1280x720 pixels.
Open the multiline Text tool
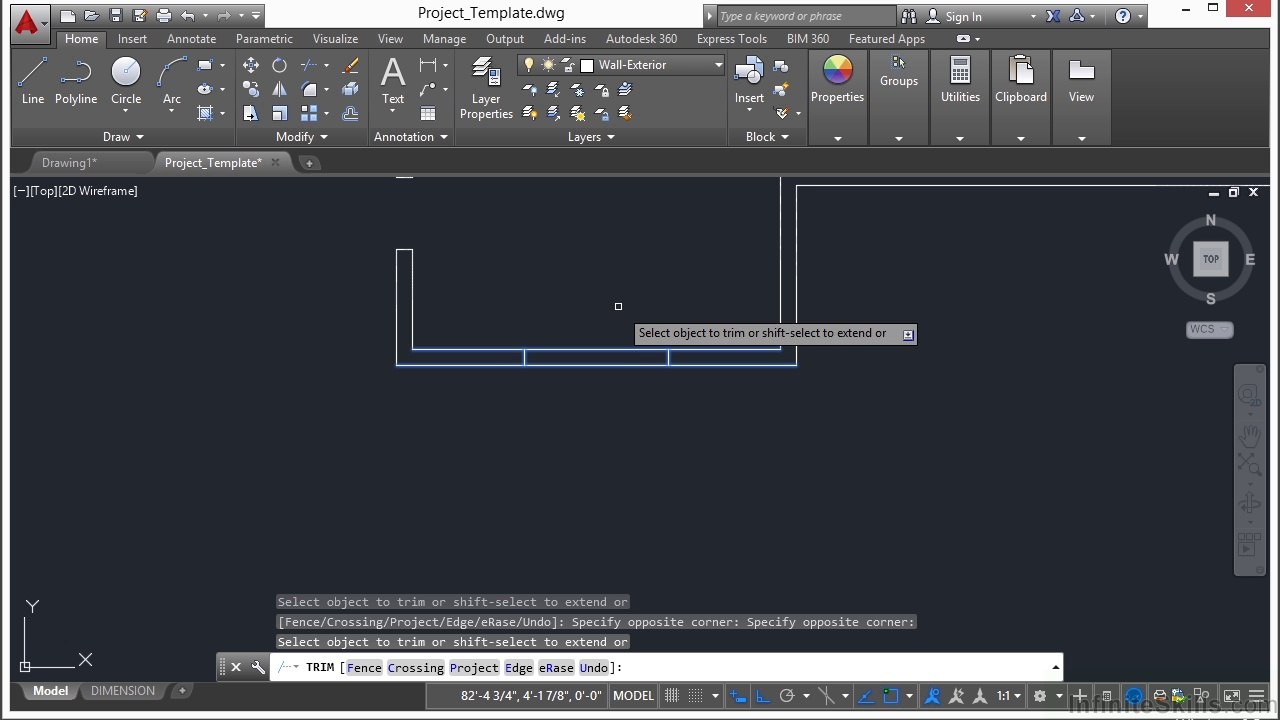(393, 80)
